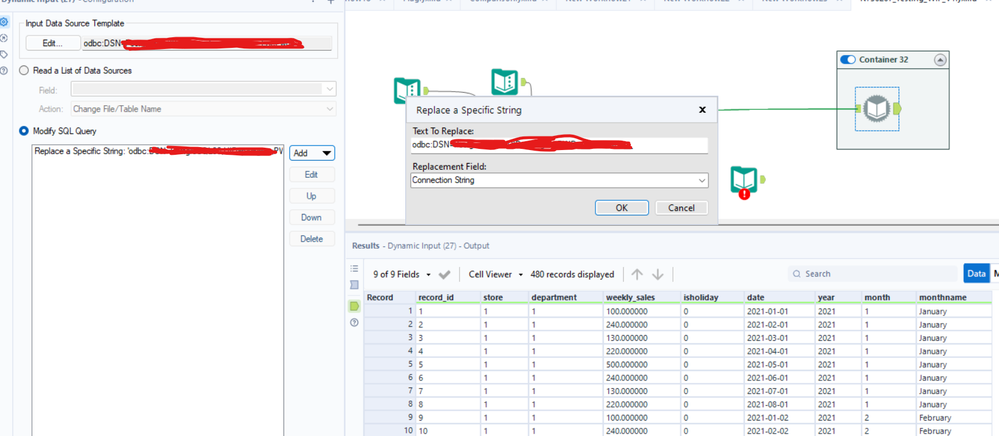Viewport: 999px width, 436px height.
Task: Select Read a List of Data Sources
Action: (24, 70)
